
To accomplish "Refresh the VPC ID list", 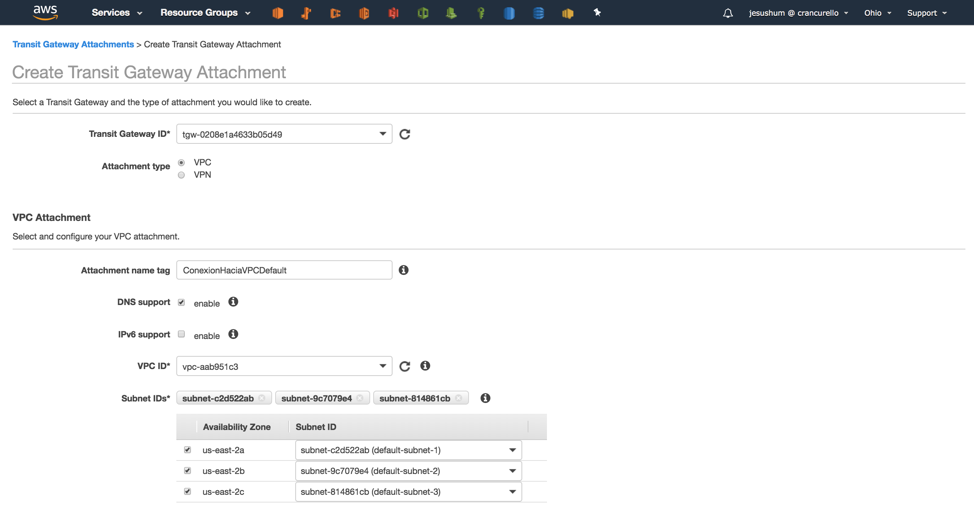I will [404, 366].
